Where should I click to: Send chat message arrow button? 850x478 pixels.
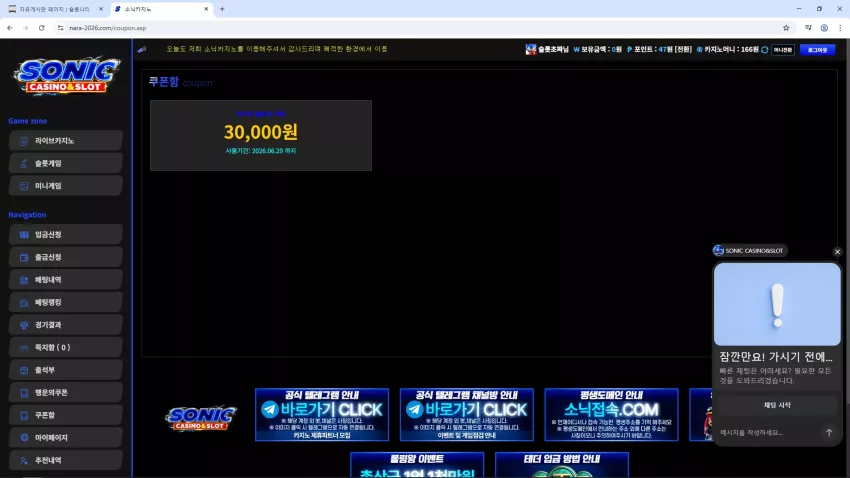point(829,432)
